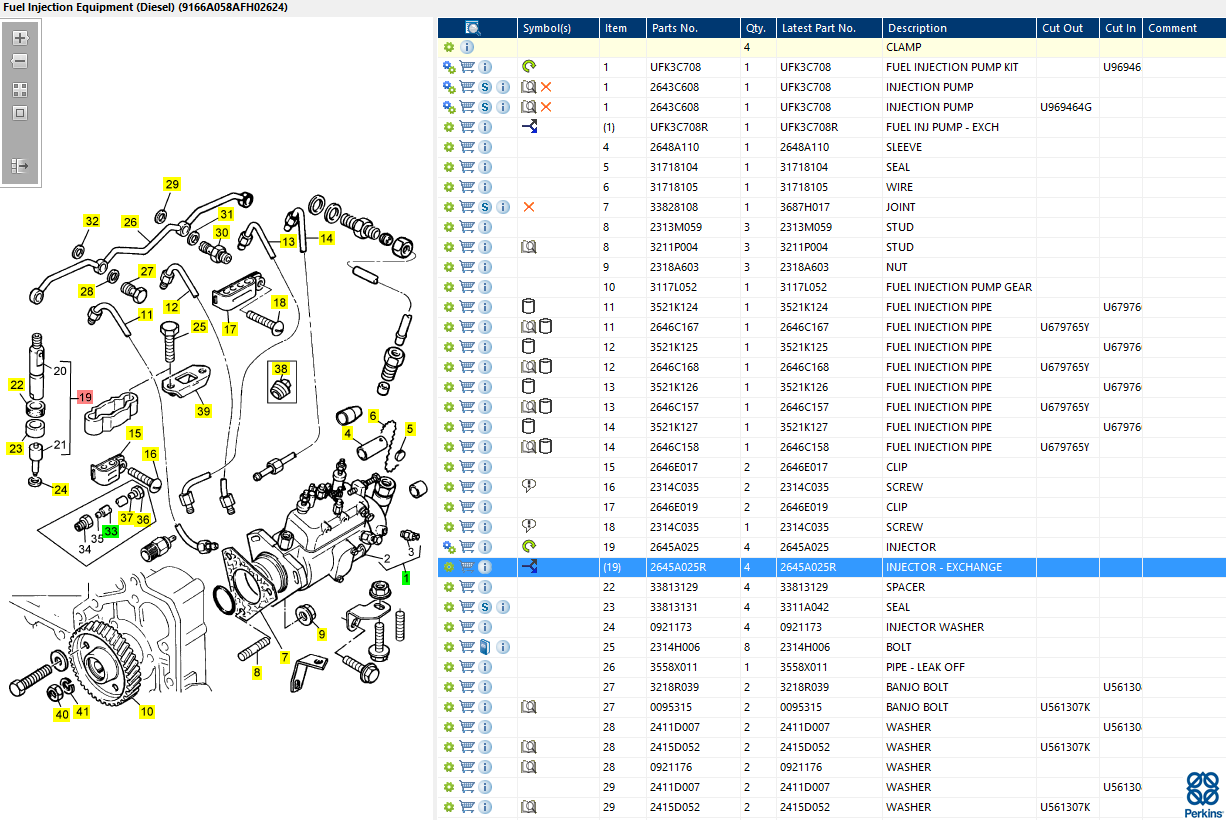Click the list-arrow panel icon in diagram toolbar
The width and height of the screenshot is (1226, 820).
pyautogui.click(x=19, y=166)
